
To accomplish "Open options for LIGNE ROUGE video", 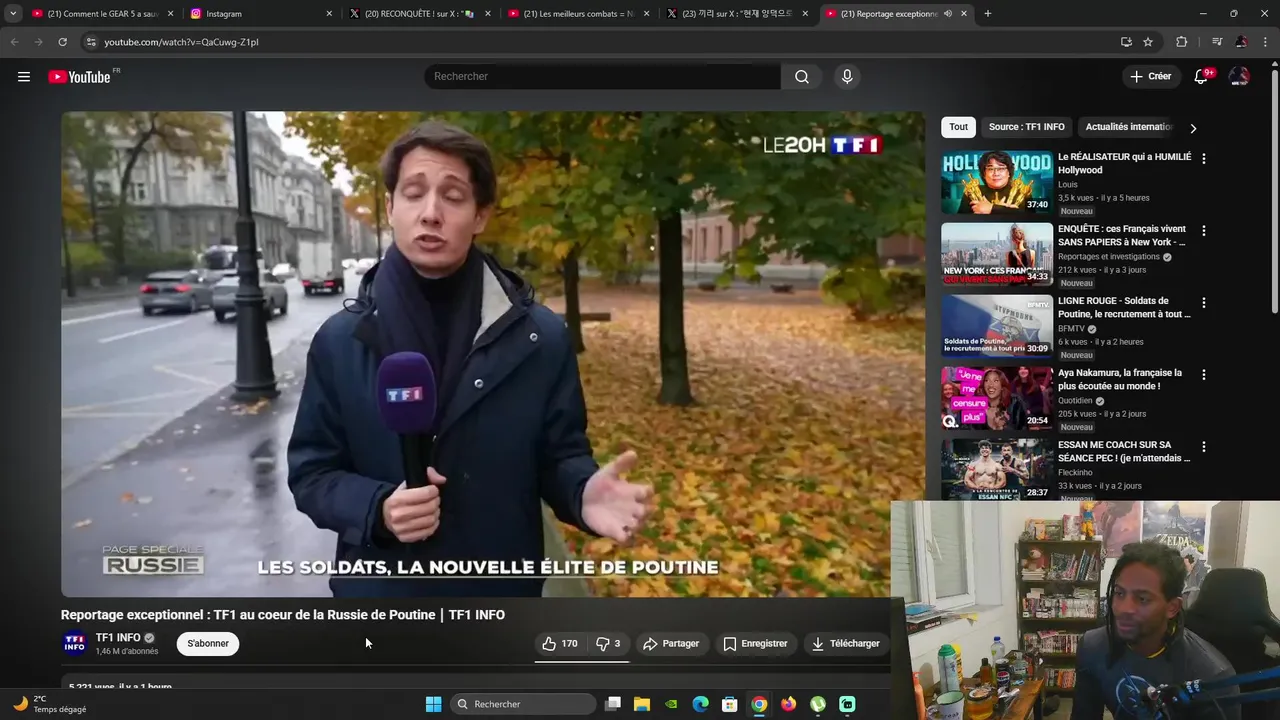I will 1204,302.
